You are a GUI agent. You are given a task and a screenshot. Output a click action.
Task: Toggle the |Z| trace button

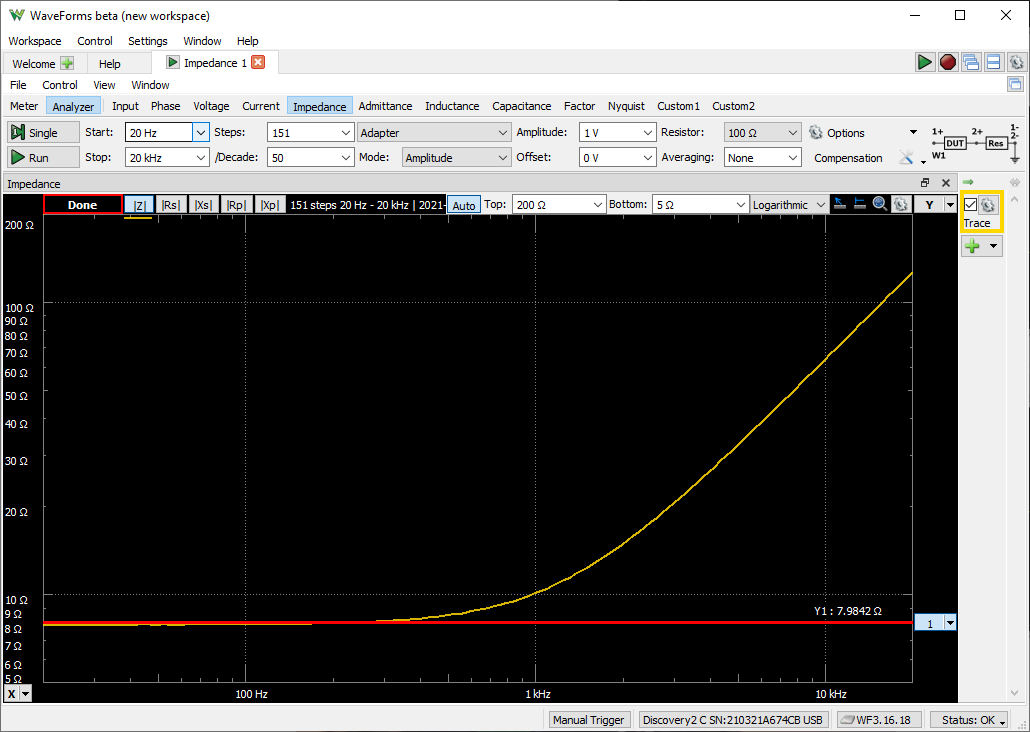point(139,205)
